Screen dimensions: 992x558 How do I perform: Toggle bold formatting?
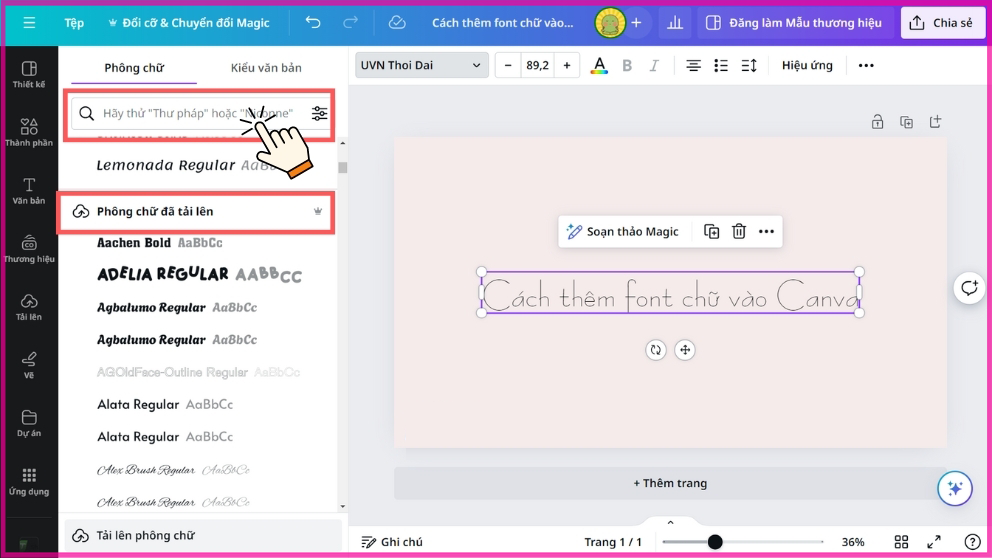(x=627, y=65)
